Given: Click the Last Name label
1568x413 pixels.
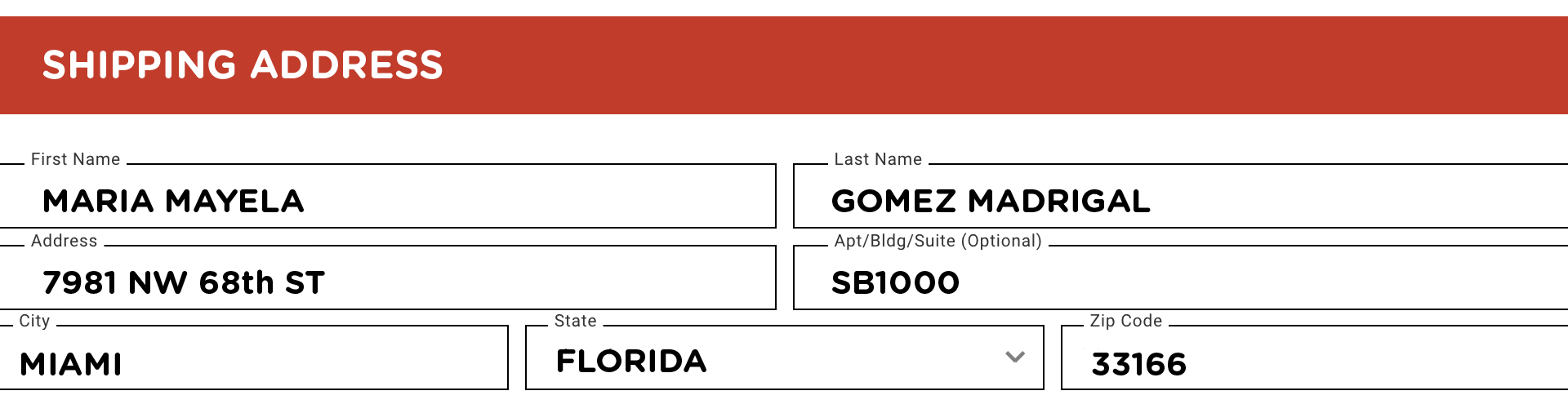Looking at the screenshot, I should click(878, 159).
